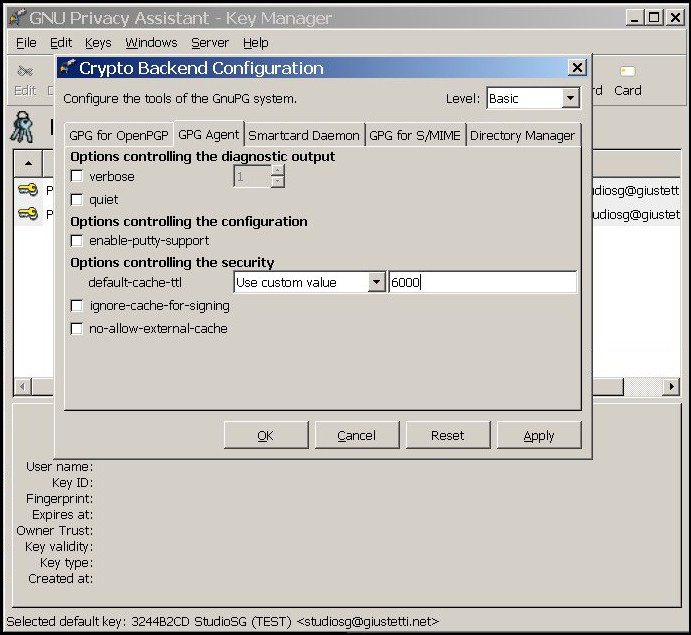
Task: Check no-allow-external-cache option
Action: (77, 328)
